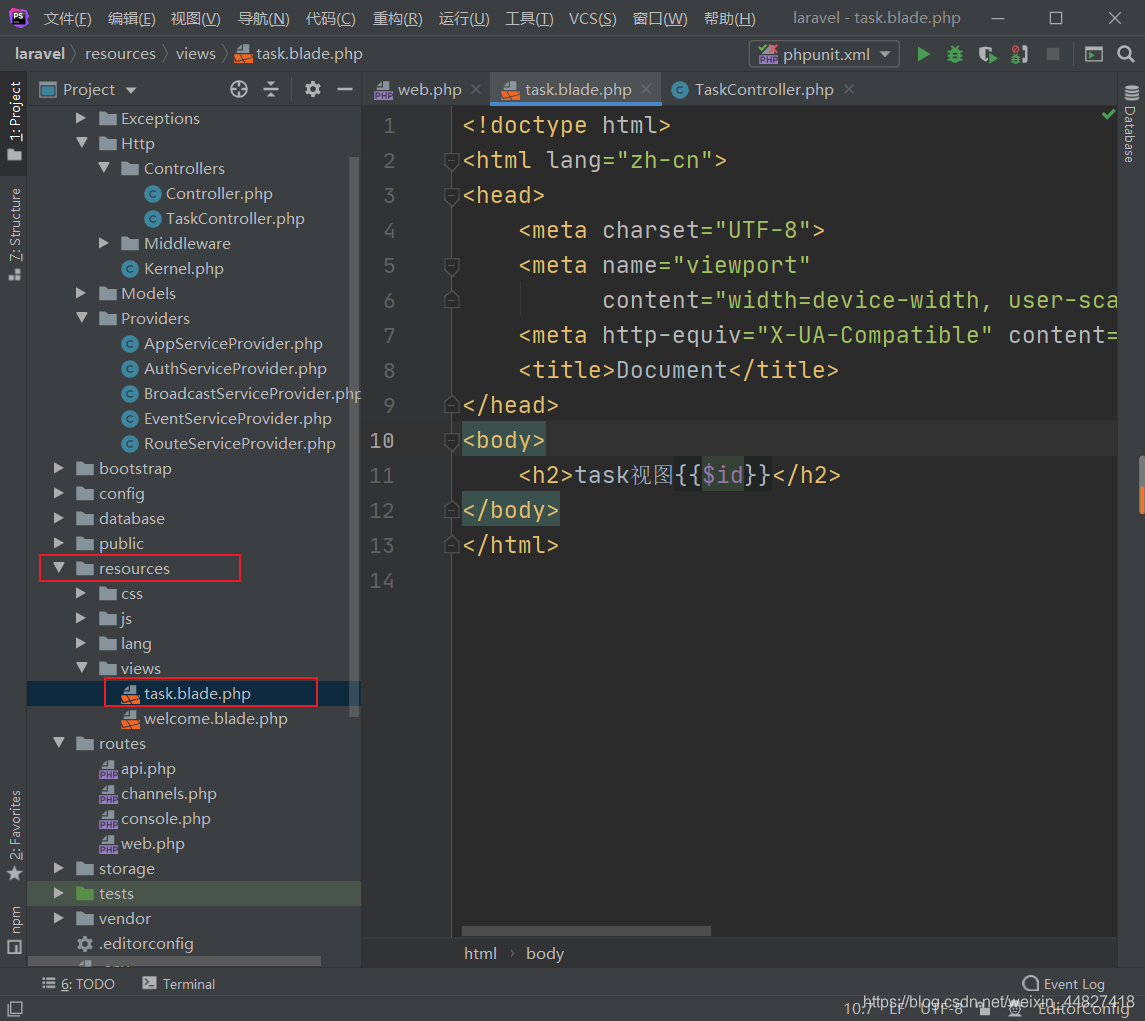Click the resources breadcrumb
Viewport: 1145px width, 1021px height.
(120, 54)
